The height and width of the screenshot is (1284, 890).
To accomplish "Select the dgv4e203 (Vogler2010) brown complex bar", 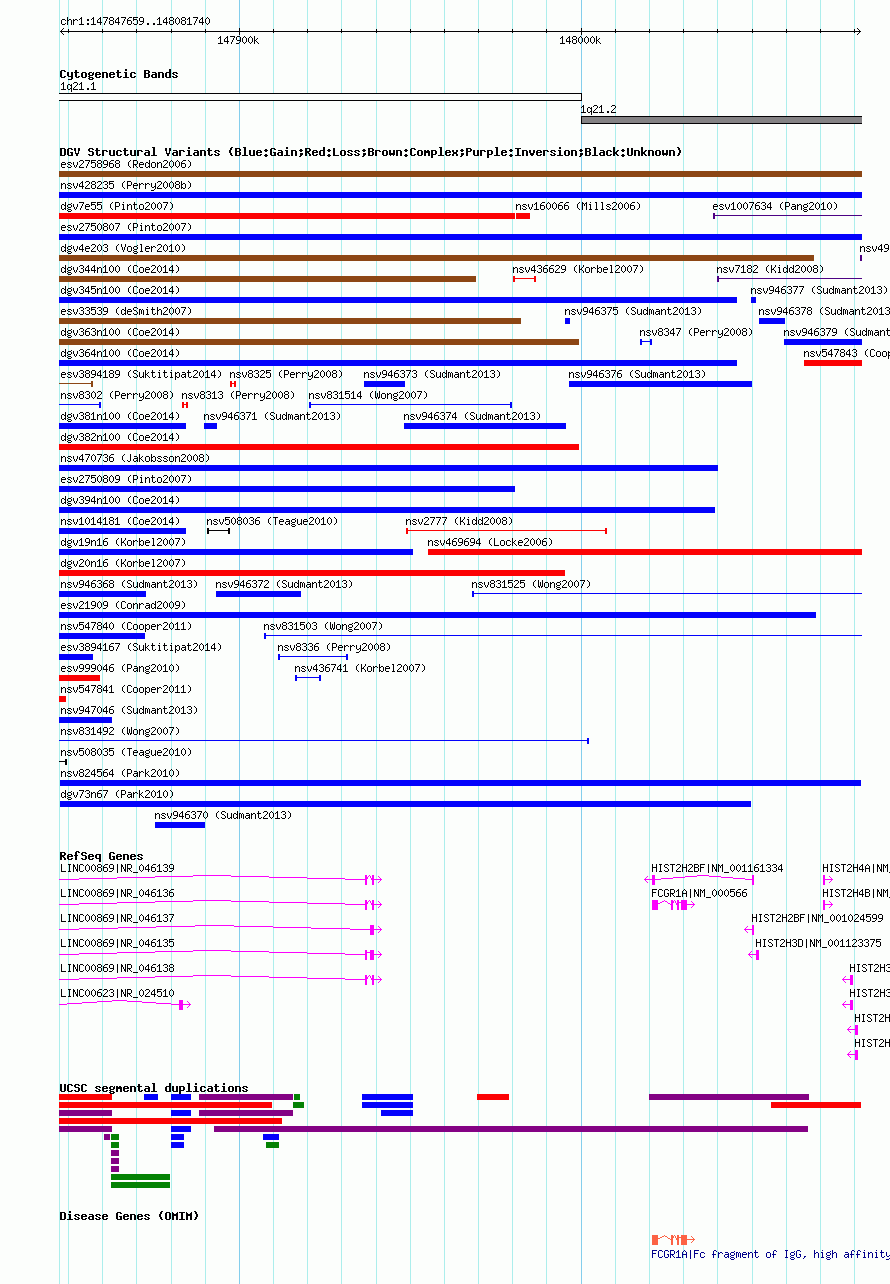I will click(436, 258).
